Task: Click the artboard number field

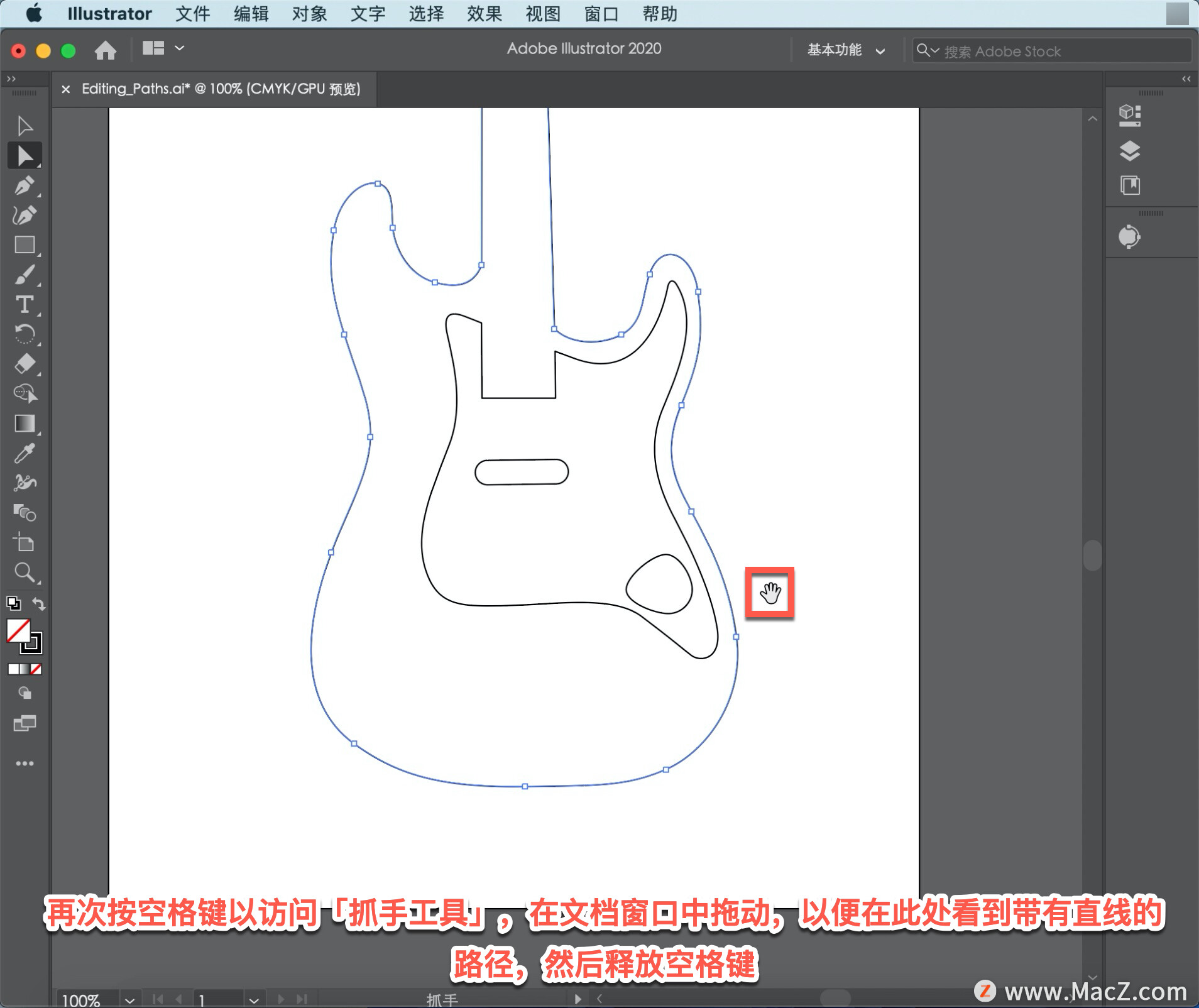Action: 219,999
